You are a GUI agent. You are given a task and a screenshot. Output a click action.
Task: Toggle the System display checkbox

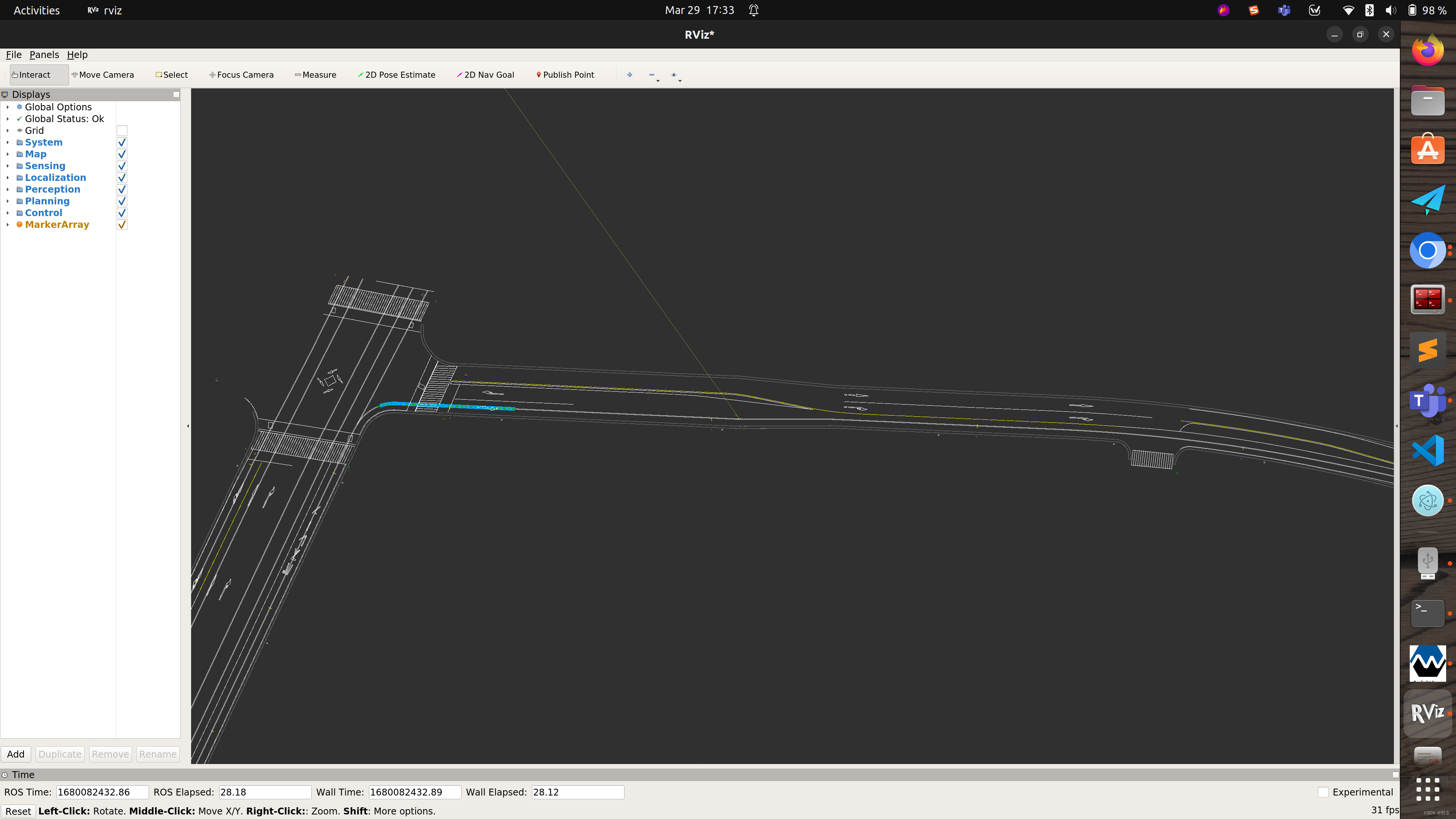(122, 143)
